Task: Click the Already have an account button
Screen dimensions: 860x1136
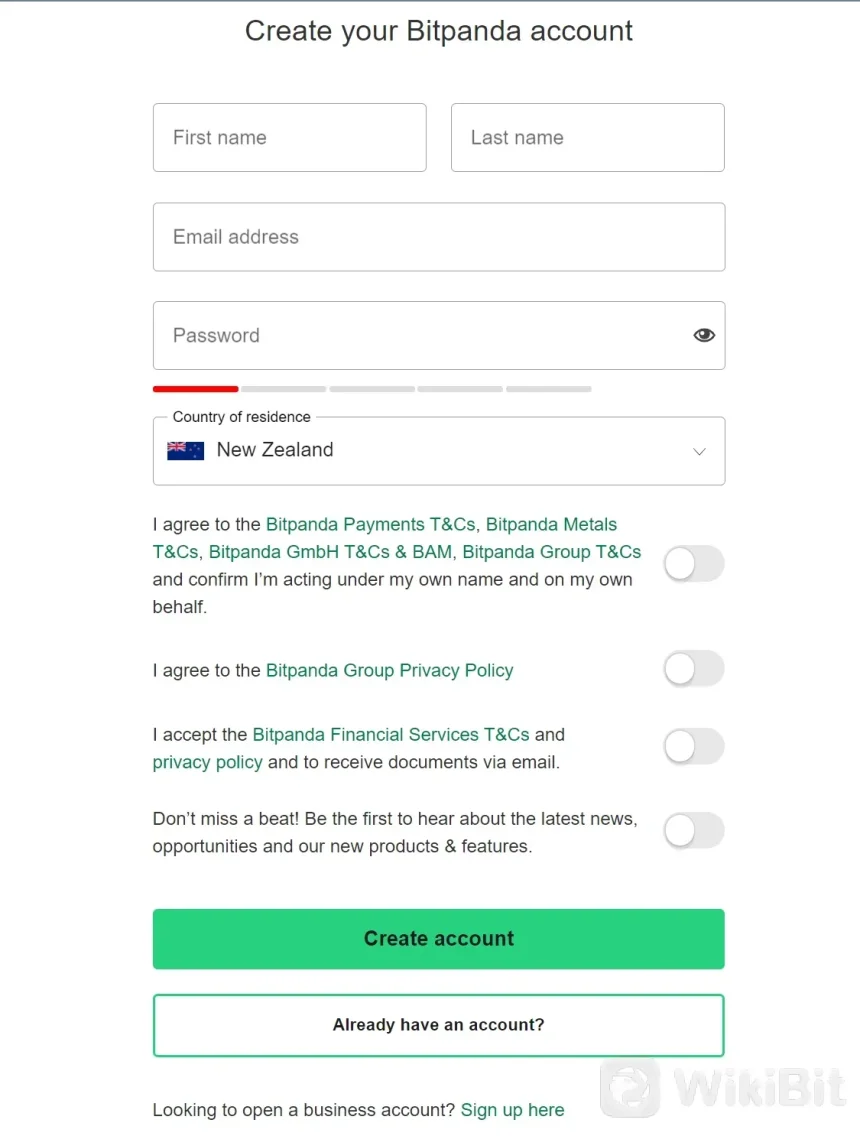Action: (438, 1025)
